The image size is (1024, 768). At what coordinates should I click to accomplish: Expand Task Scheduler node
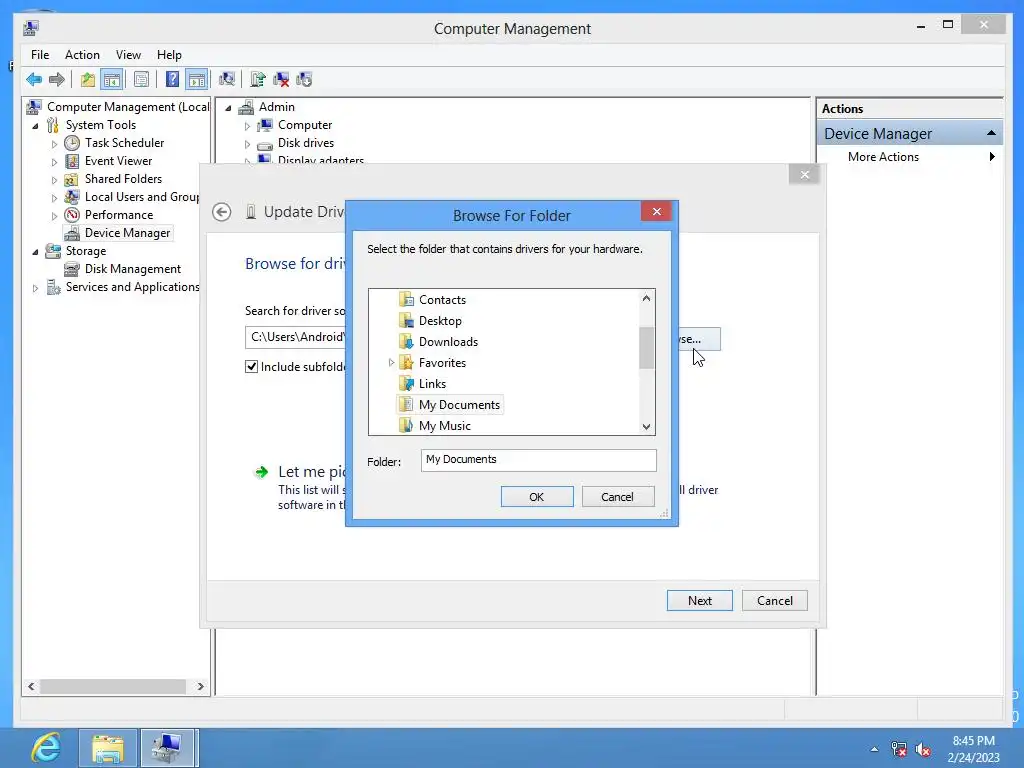coord(54,144)
